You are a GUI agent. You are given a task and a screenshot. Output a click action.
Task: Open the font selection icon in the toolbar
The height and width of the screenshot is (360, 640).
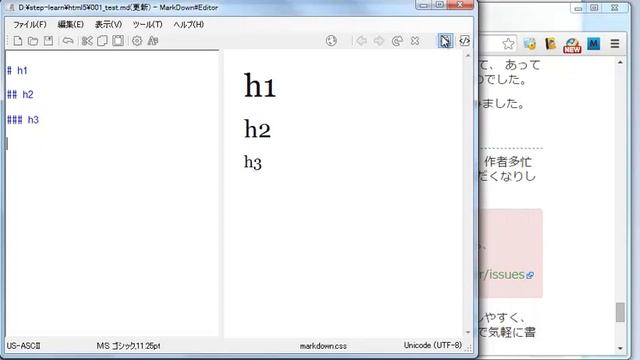point(153,41)
